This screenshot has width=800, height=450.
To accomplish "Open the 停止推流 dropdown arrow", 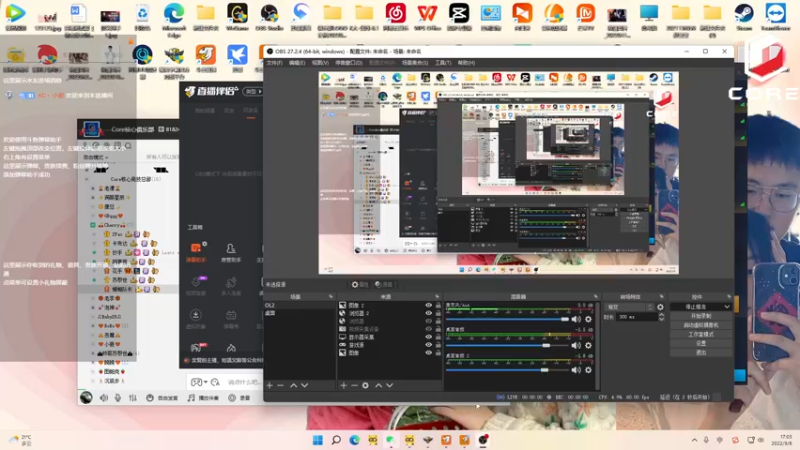I will pyautogui.click(x=727, y=307).
